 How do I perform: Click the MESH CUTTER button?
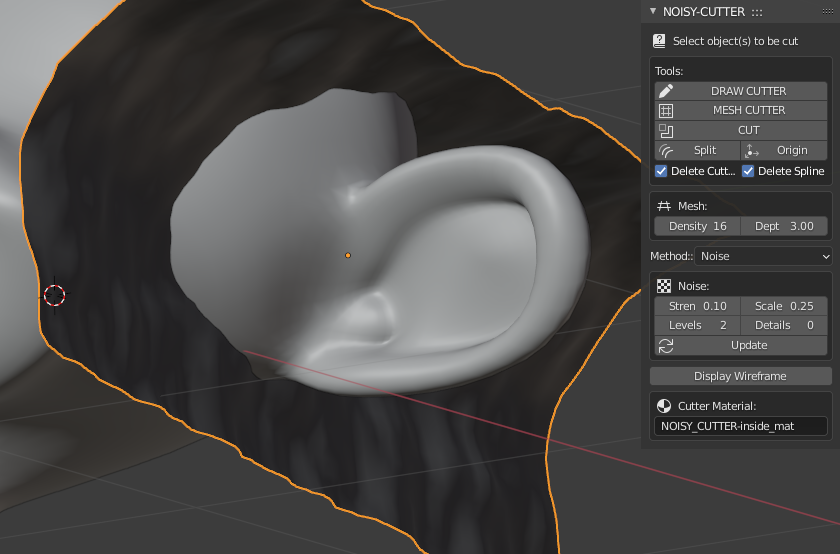741,110
